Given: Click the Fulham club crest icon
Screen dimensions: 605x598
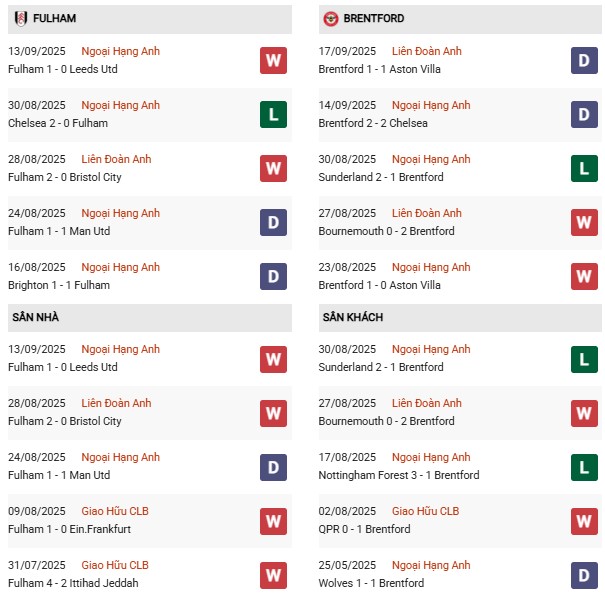Looking at the screenshot, I should pos(21,19).
